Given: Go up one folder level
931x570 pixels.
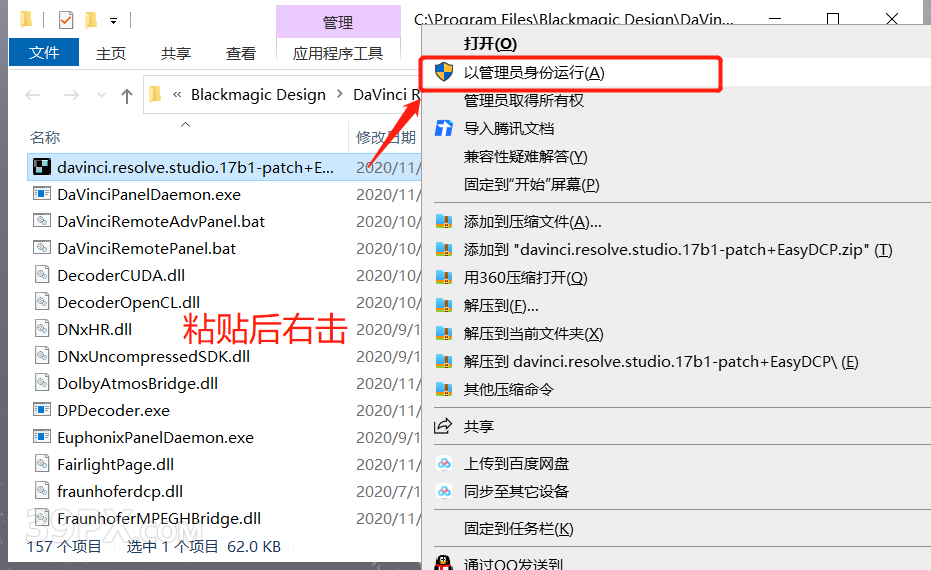Looking at the screenshot, I should (126, 95).
